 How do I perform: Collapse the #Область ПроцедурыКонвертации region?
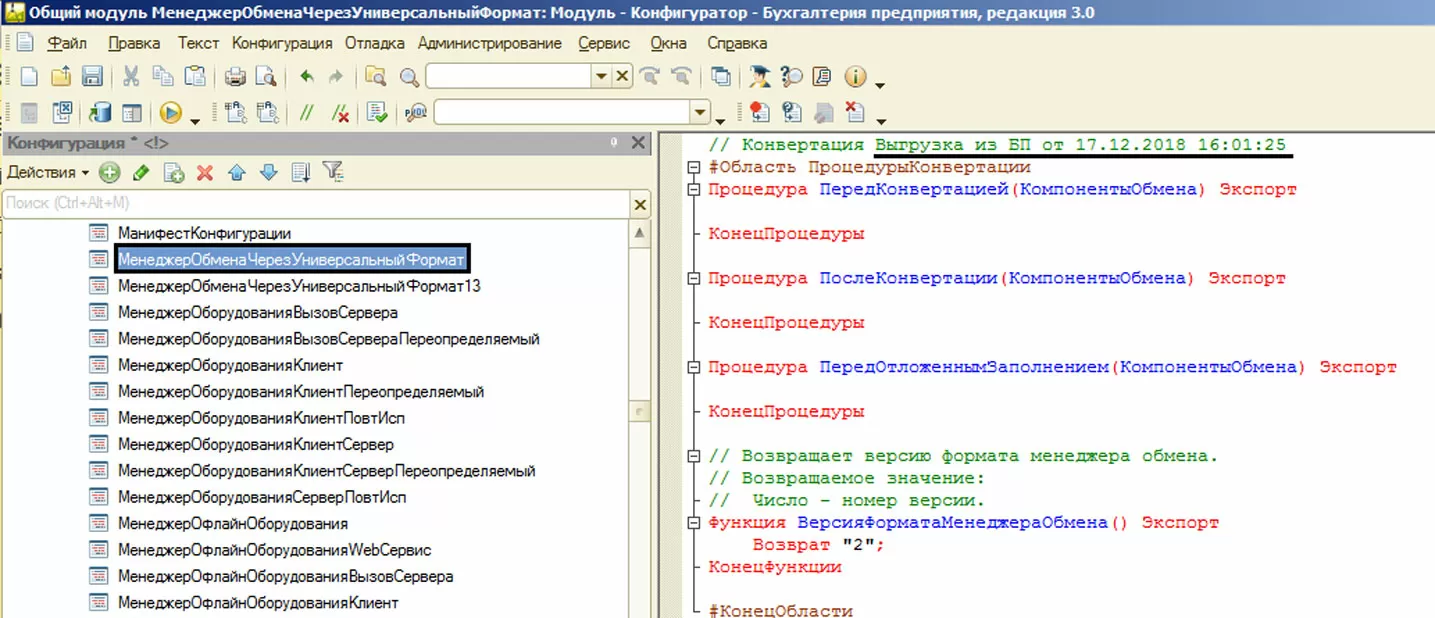[693, 167]
